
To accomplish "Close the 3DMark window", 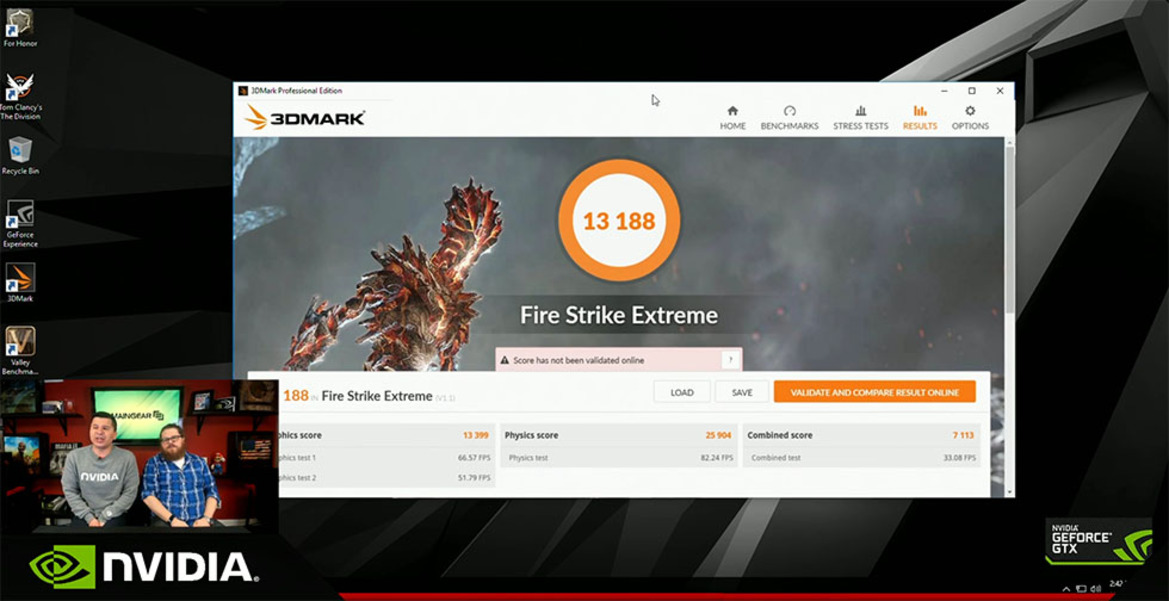I will (1000, 91).
